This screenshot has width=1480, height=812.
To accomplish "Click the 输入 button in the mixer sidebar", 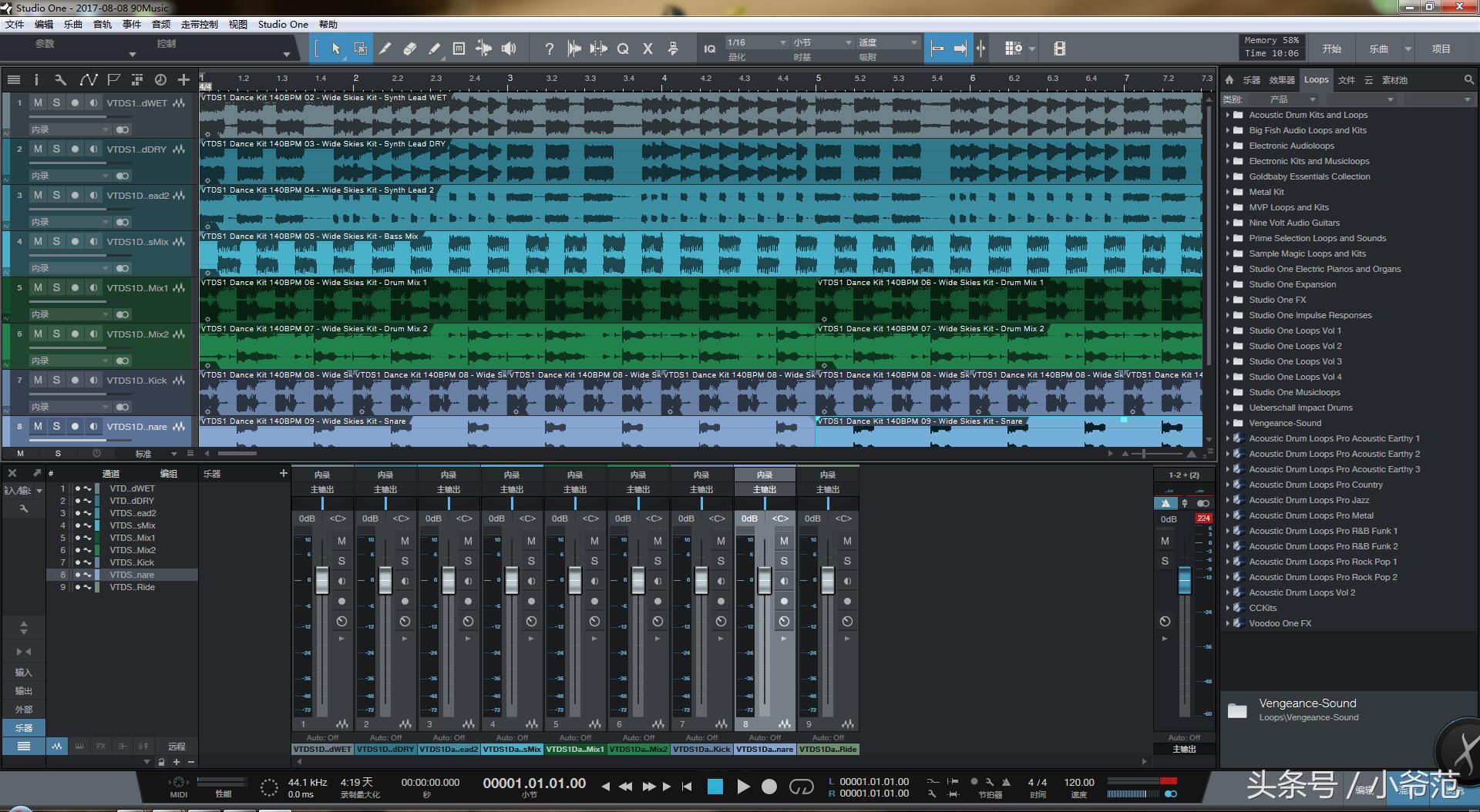I will [x=24, y=673].
